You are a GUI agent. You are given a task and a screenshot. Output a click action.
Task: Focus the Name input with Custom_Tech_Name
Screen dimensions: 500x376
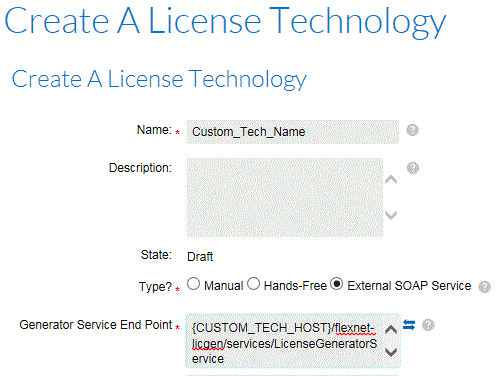(x=293, y=132)
